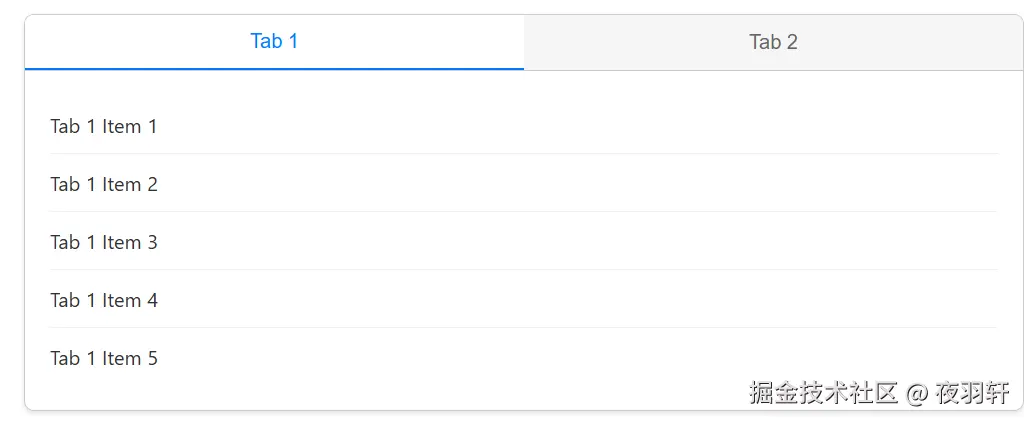Click the trailing number 5 in the last list item
This screenshot has height=421, width=1024.
click(x=152, y=359)
